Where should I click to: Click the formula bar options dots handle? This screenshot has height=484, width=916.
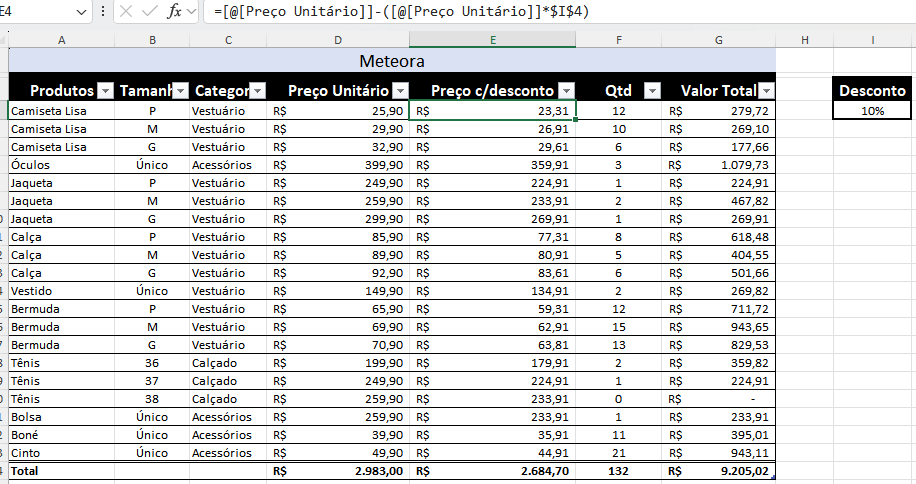(x=103, y=12)
